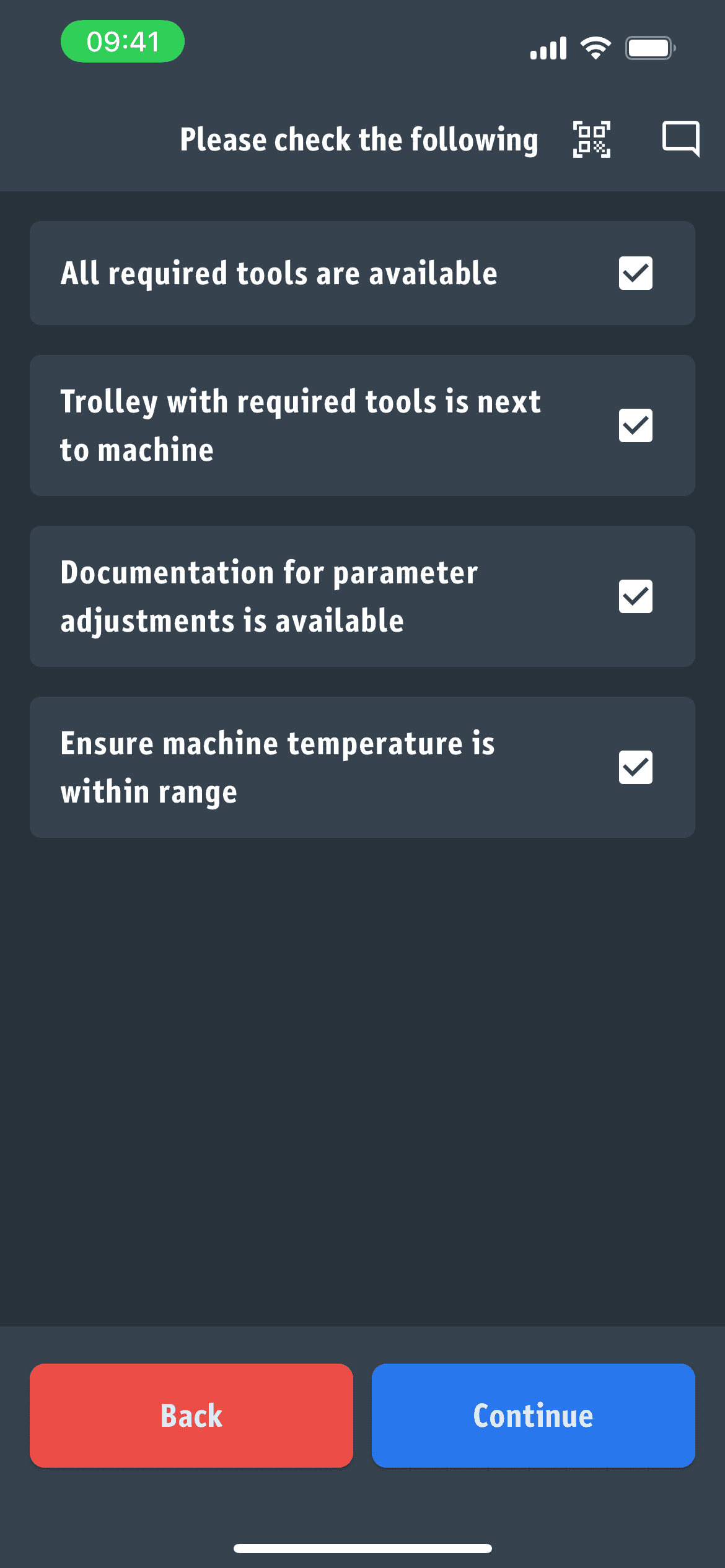Tap the green time indicator
Screen dimensions: 725x1568
pos(122,41)
